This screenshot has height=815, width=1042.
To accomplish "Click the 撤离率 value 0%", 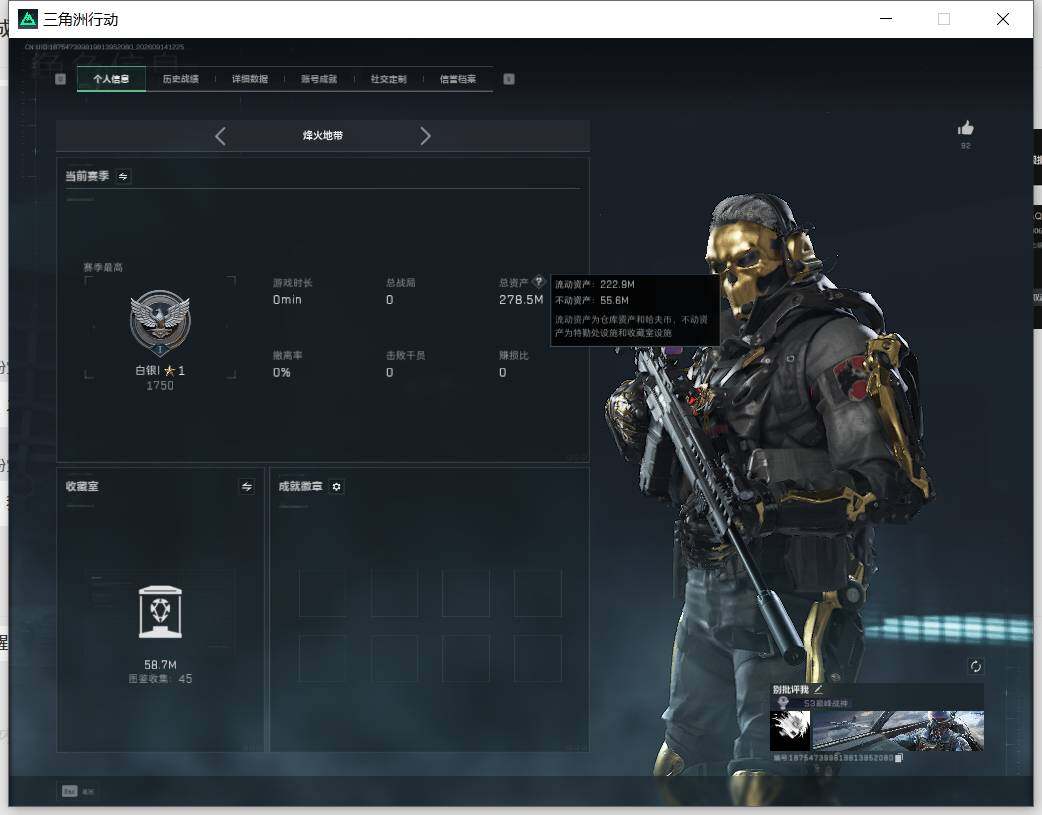I will [282, 372].
